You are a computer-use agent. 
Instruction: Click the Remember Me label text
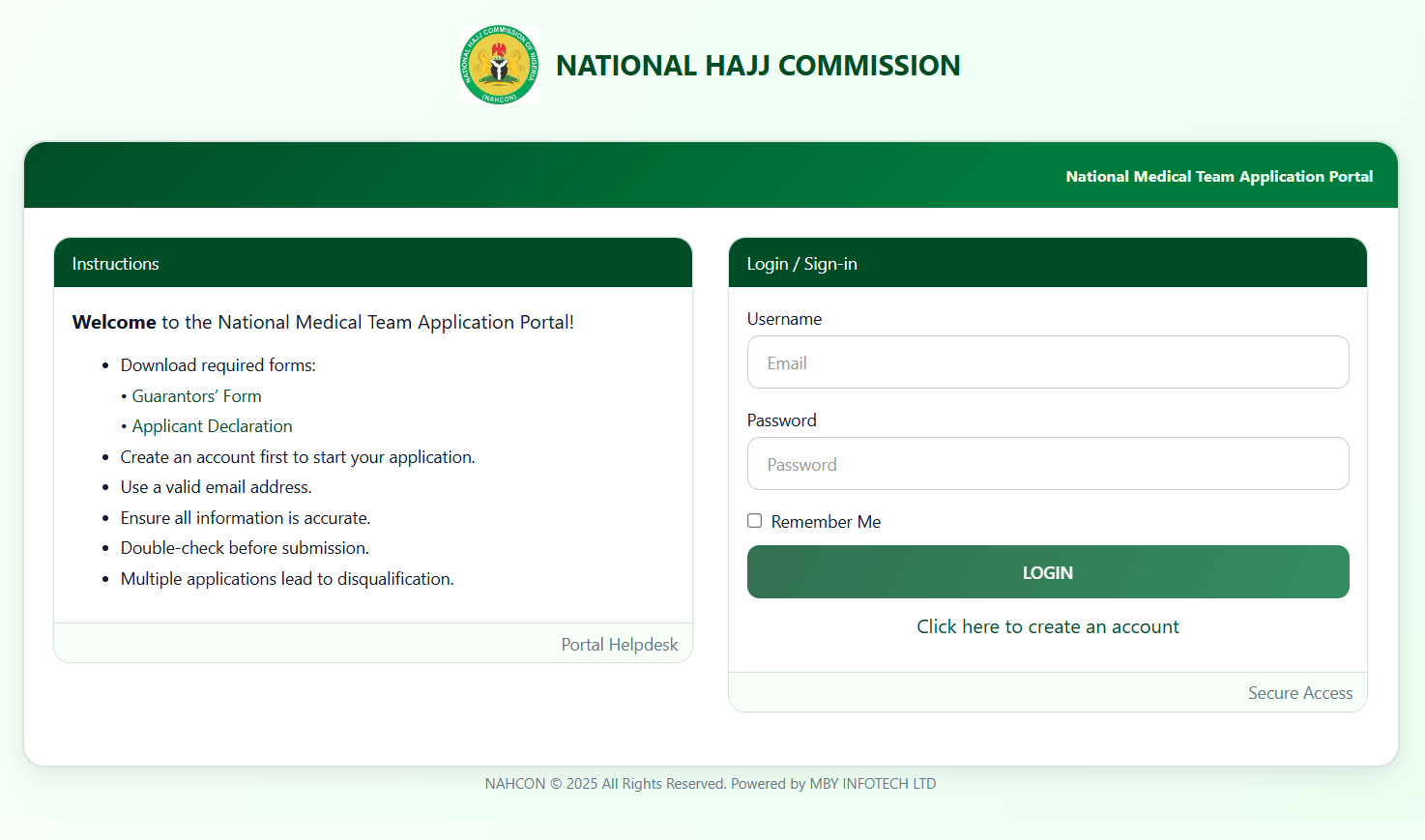(x=826, y=522)
